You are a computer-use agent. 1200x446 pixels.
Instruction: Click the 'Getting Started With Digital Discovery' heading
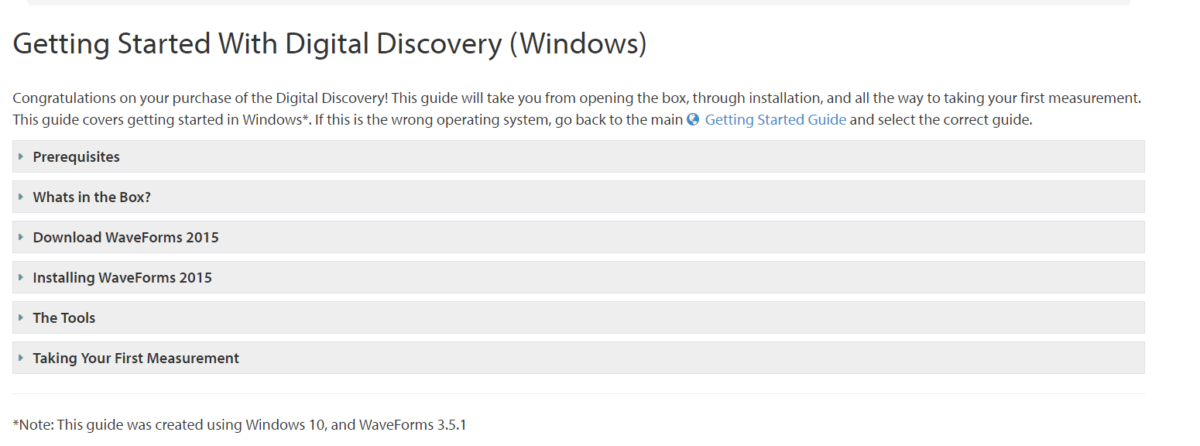coord(330,44)
